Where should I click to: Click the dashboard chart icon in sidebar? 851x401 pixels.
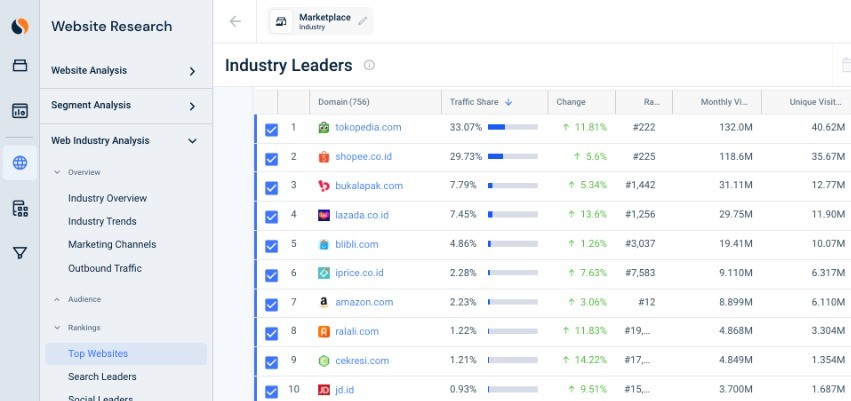tap(20, 111)
